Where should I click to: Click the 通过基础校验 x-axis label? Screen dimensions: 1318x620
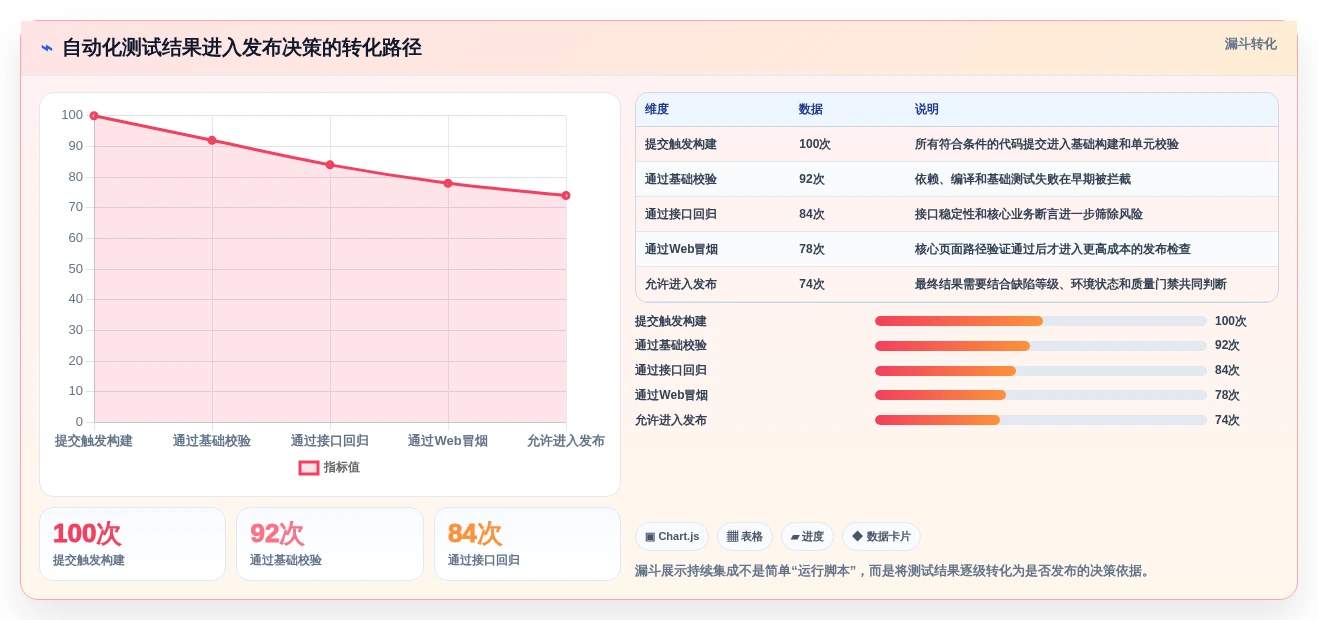pos(212,441)
